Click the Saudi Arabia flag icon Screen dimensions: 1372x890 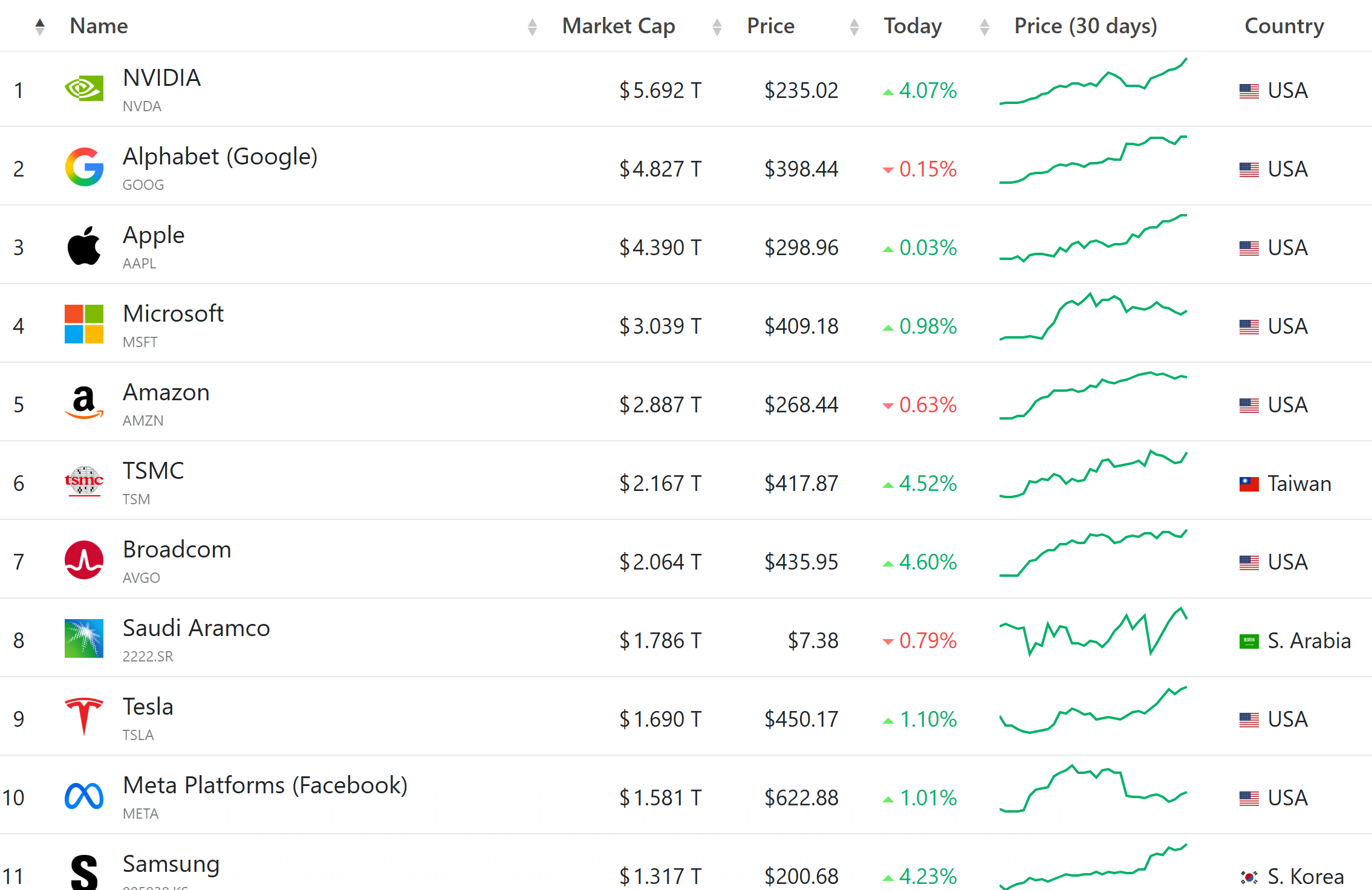click(x=1249, y=641)
